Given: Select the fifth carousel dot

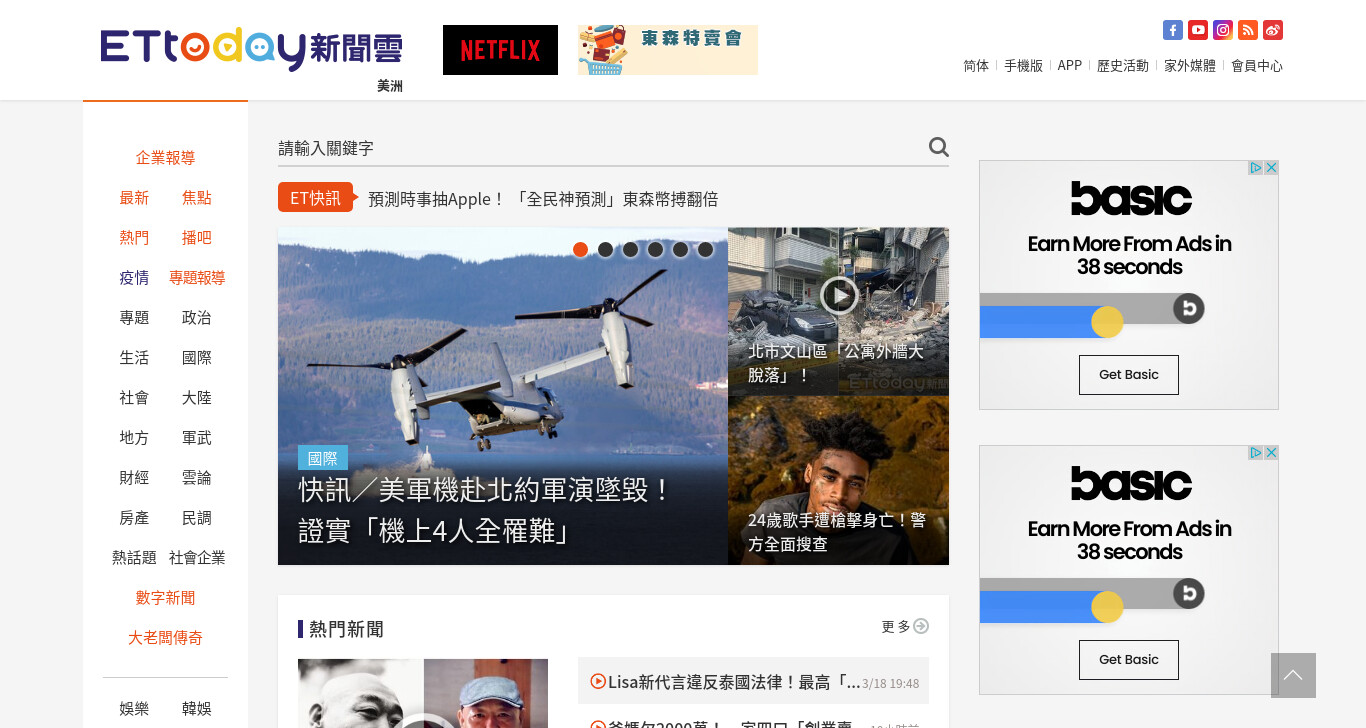Looking at the screenshot, I should [x=680, y=249].
